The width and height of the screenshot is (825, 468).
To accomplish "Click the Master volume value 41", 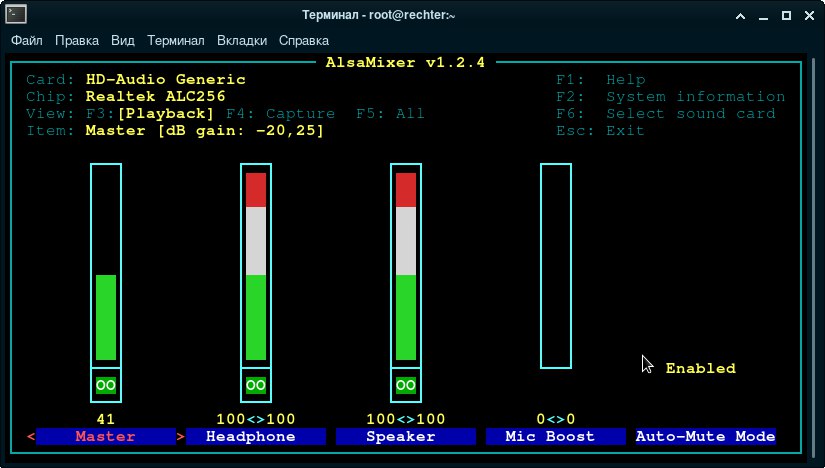I will click(106, 419).
